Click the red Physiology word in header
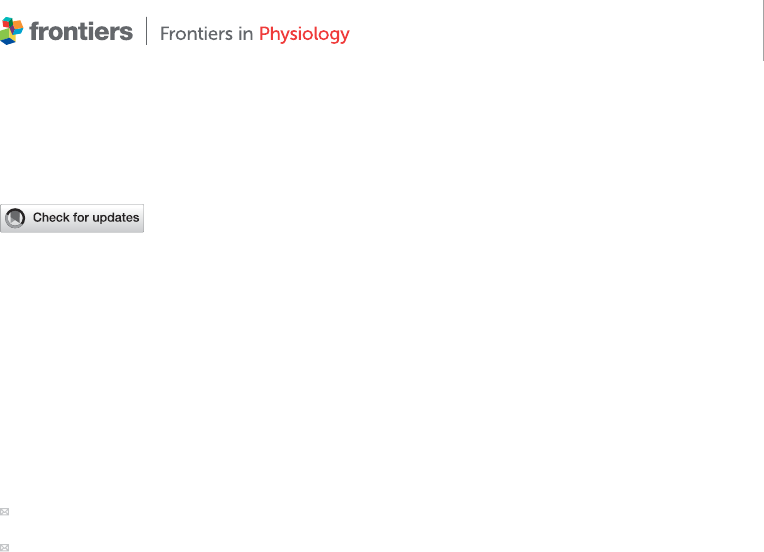Screen dimensions: 764x552 [304, 34]
